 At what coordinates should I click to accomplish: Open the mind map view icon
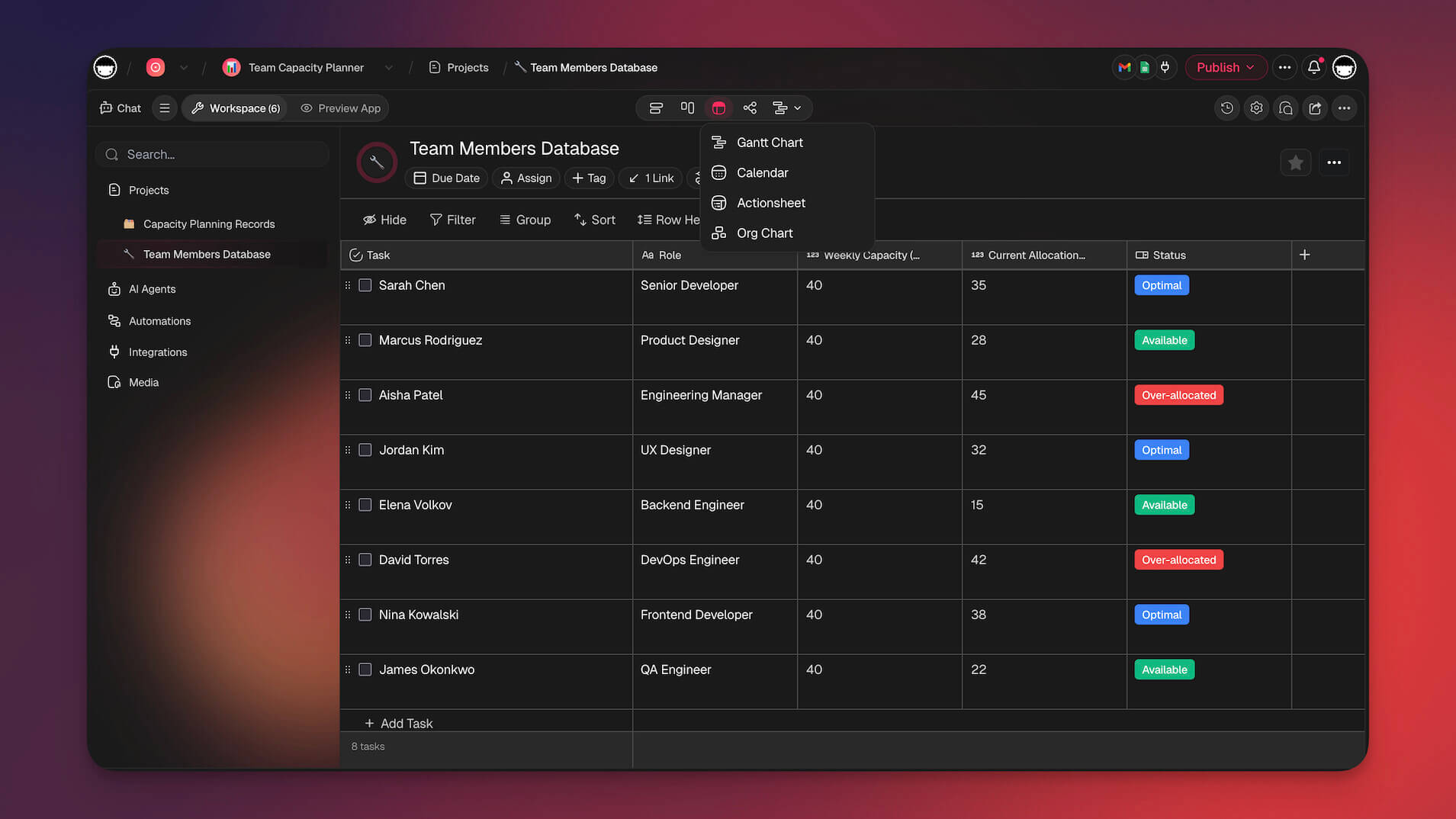tap(750, 108)
